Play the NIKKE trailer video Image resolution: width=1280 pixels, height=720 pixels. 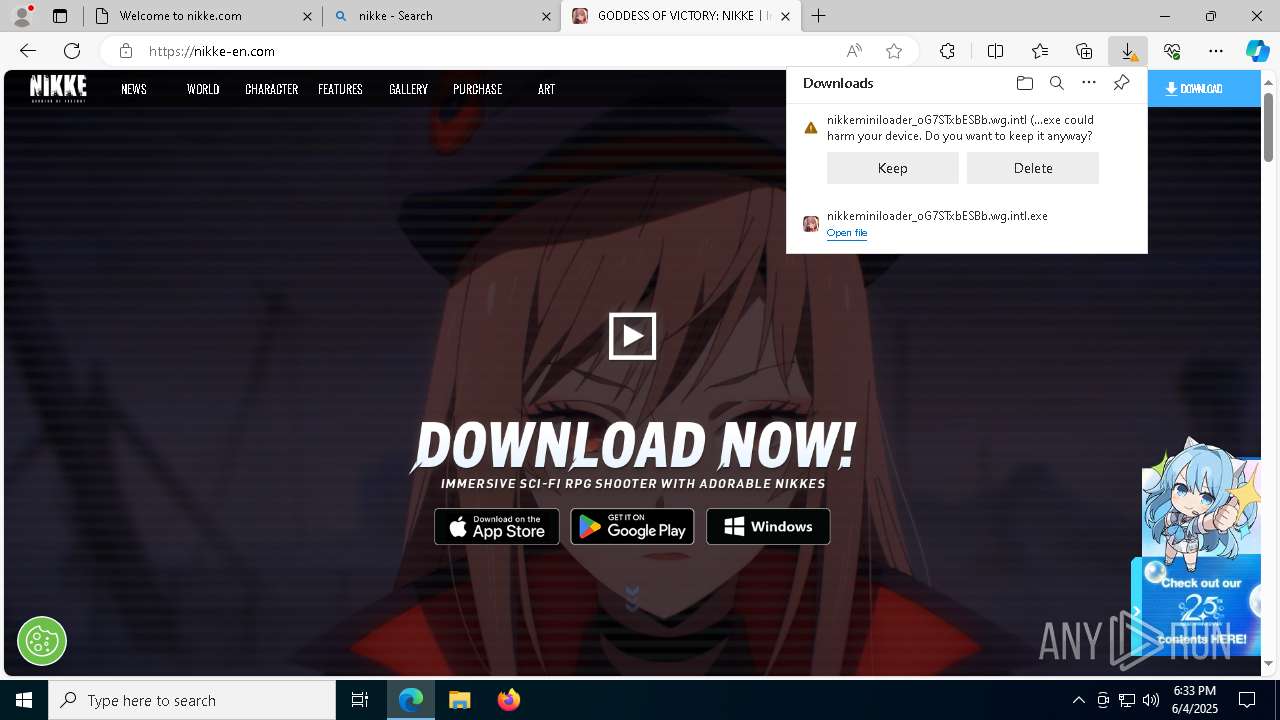pyautogui.click(x=632, y=336)
